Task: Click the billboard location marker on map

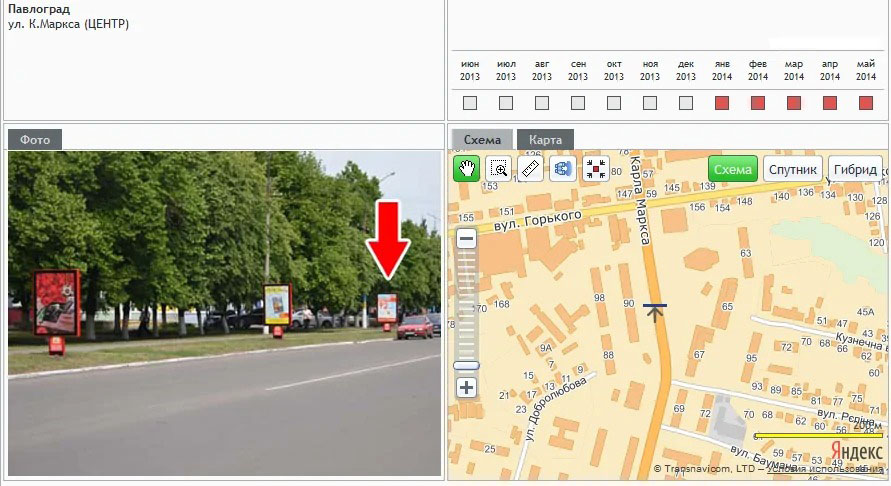Action: coord(655,312)
